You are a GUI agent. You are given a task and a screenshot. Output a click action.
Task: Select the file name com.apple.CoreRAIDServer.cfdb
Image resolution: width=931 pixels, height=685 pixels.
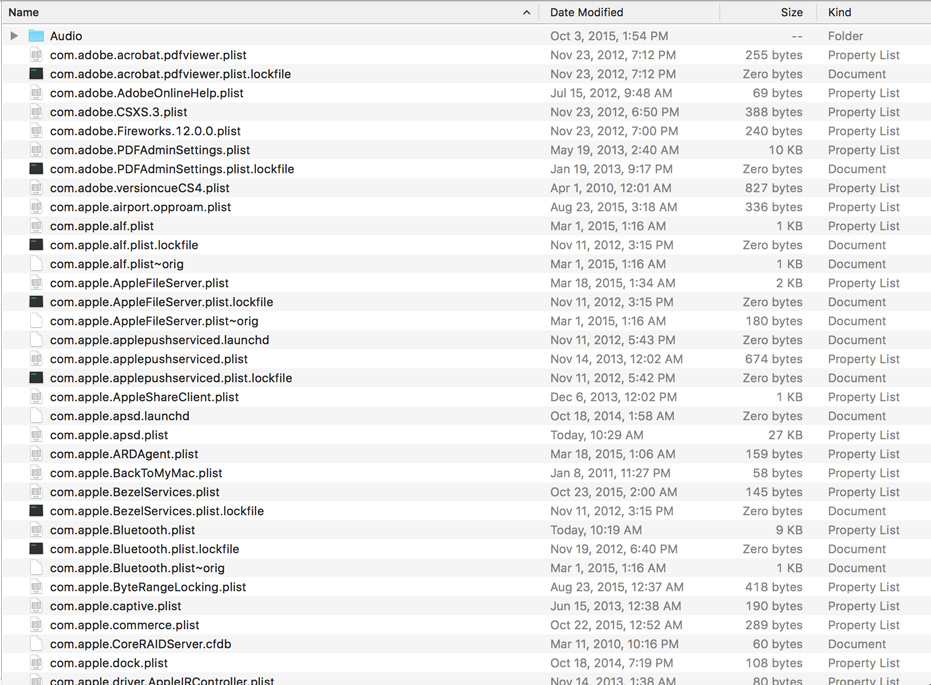(x=141, y=644)
